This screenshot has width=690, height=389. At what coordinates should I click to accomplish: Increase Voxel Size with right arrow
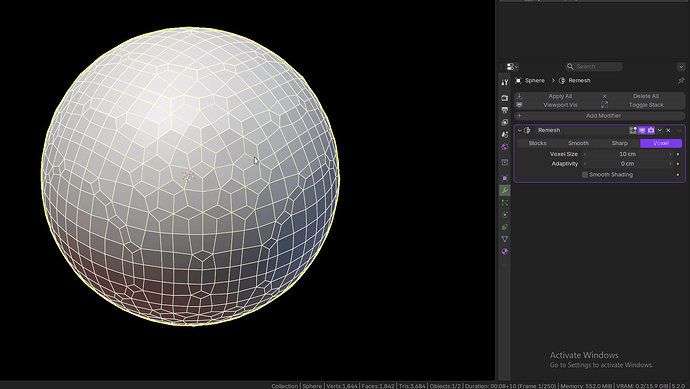click(670, 154)
